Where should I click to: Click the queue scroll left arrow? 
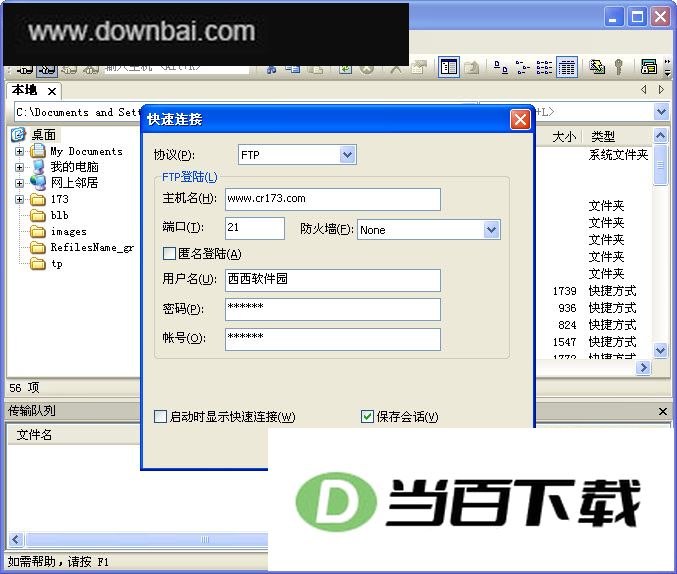16,539
